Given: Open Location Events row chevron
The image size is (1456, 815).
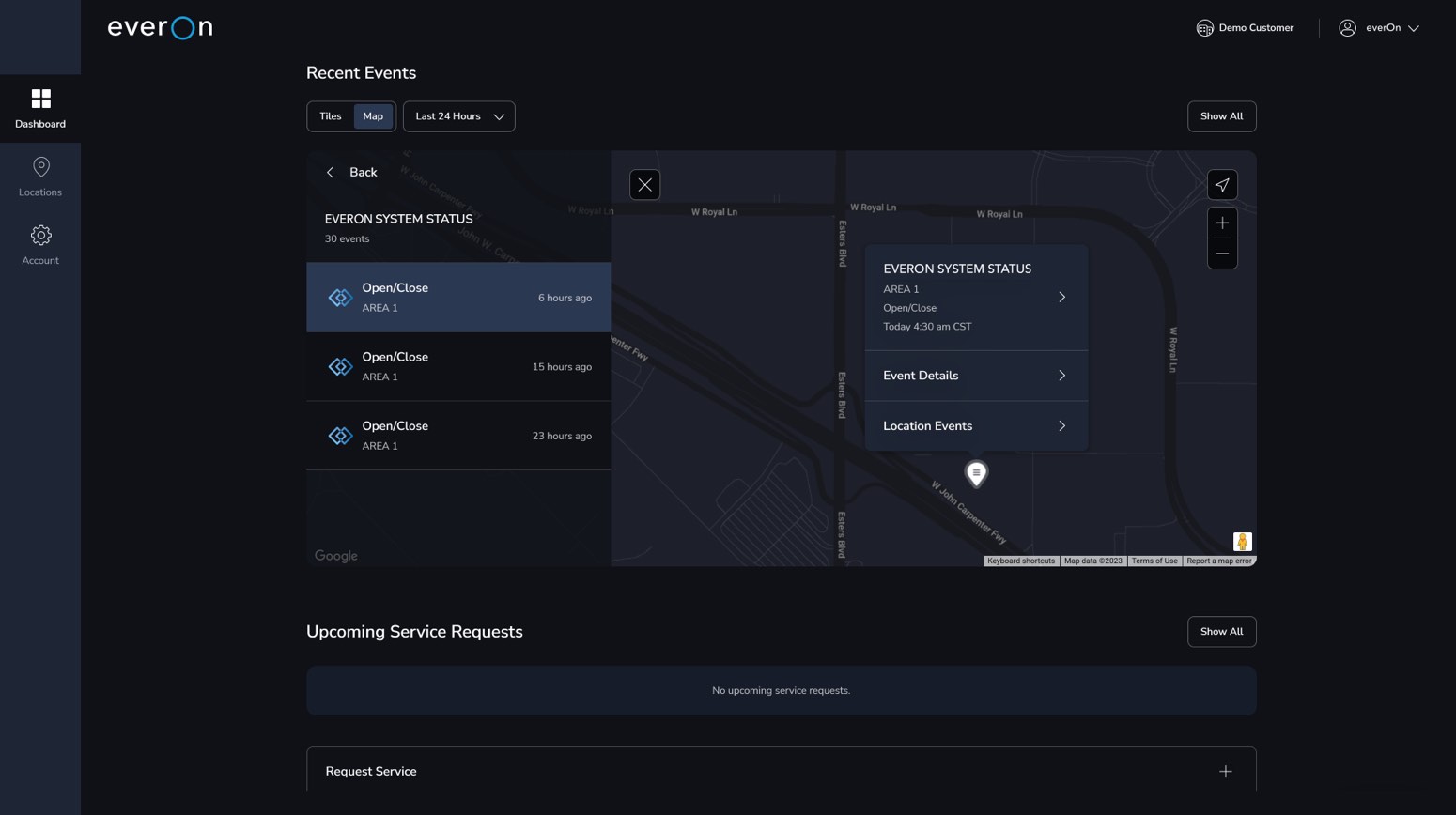Looking at the screenshot, I should [x=1061, y=426].
